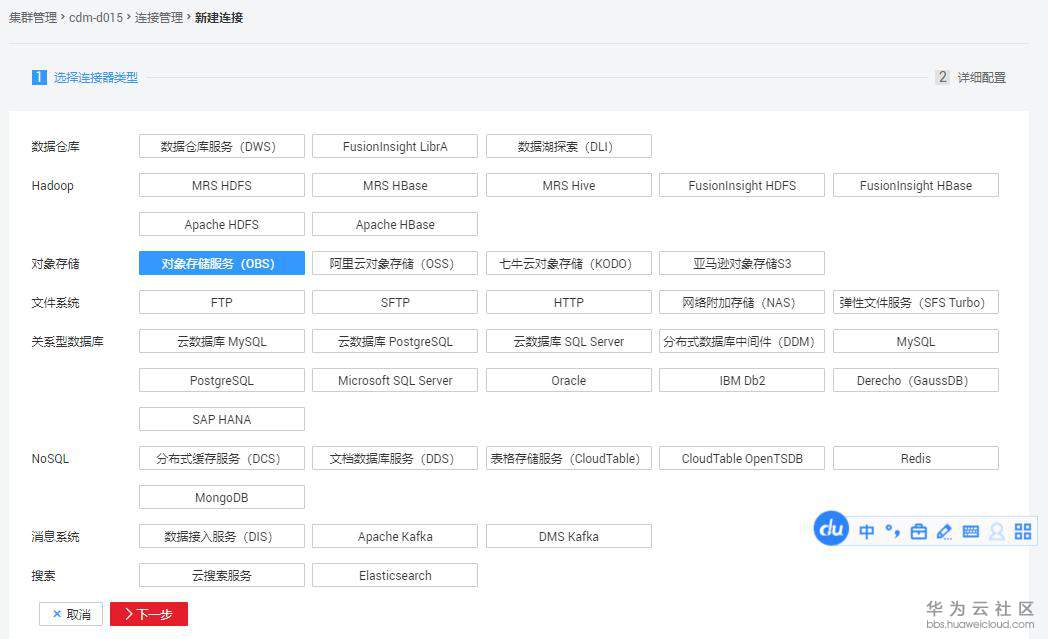This screenshot has width=1048, height=639.
Task: Click the IME handwriting pen icon
Action: click(x=944, y=531)
